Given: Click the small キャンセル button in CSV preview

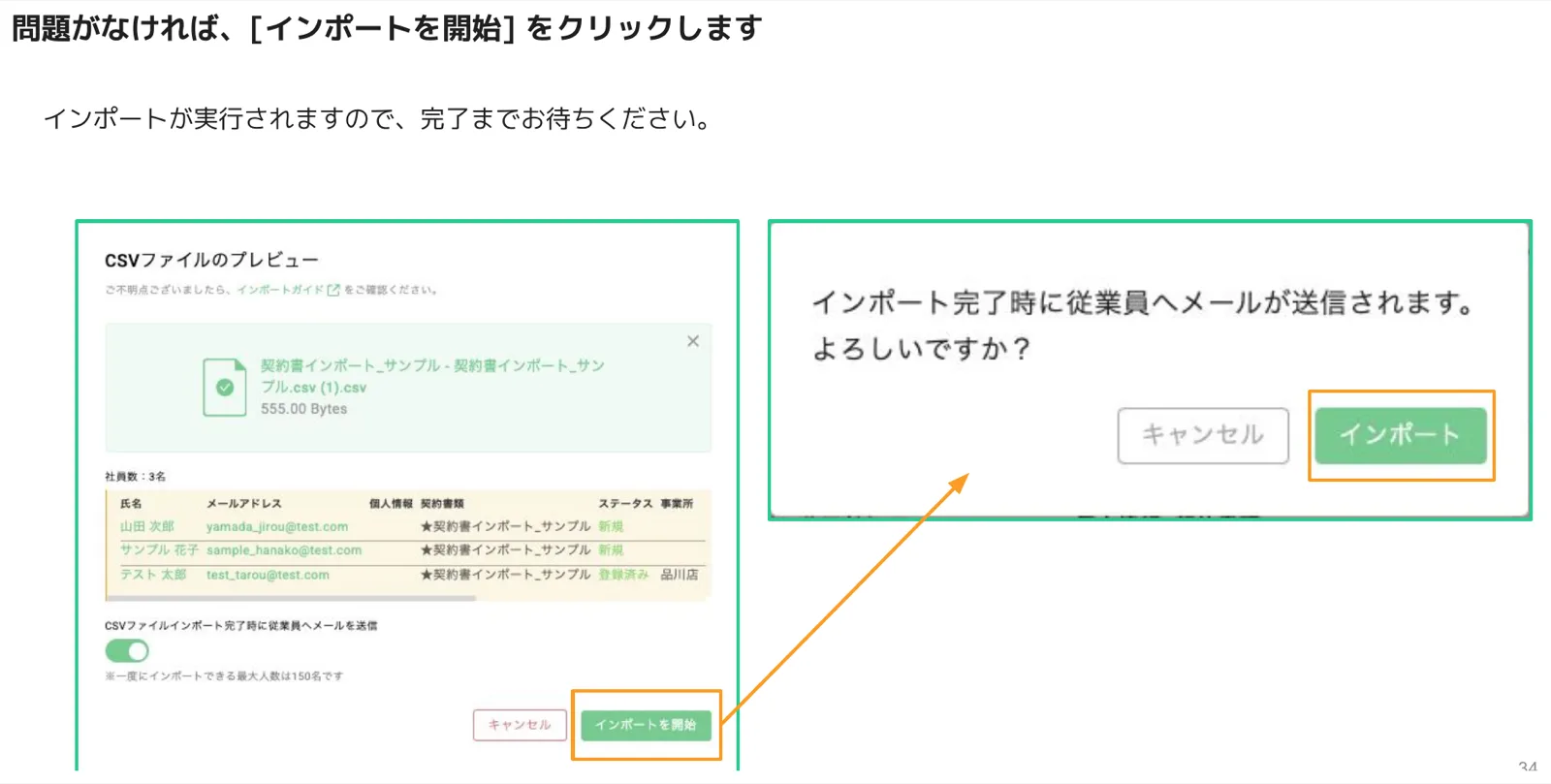Looking at the screenshot, I should coord(520,725).
